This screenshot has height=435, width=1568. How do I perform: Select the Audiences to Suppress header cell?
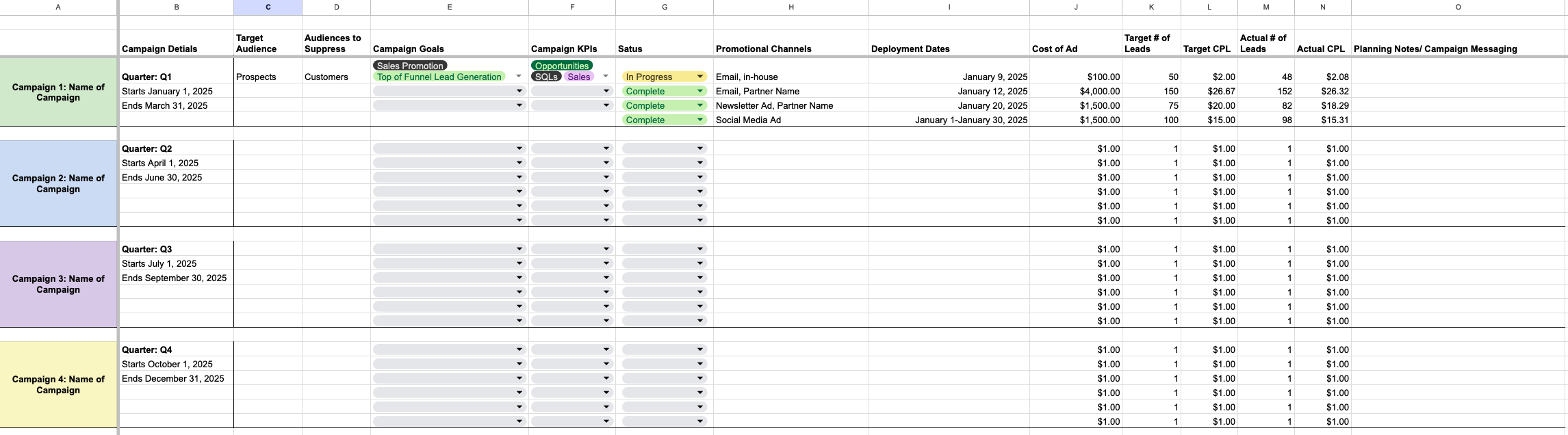click(x=336, y=43)
